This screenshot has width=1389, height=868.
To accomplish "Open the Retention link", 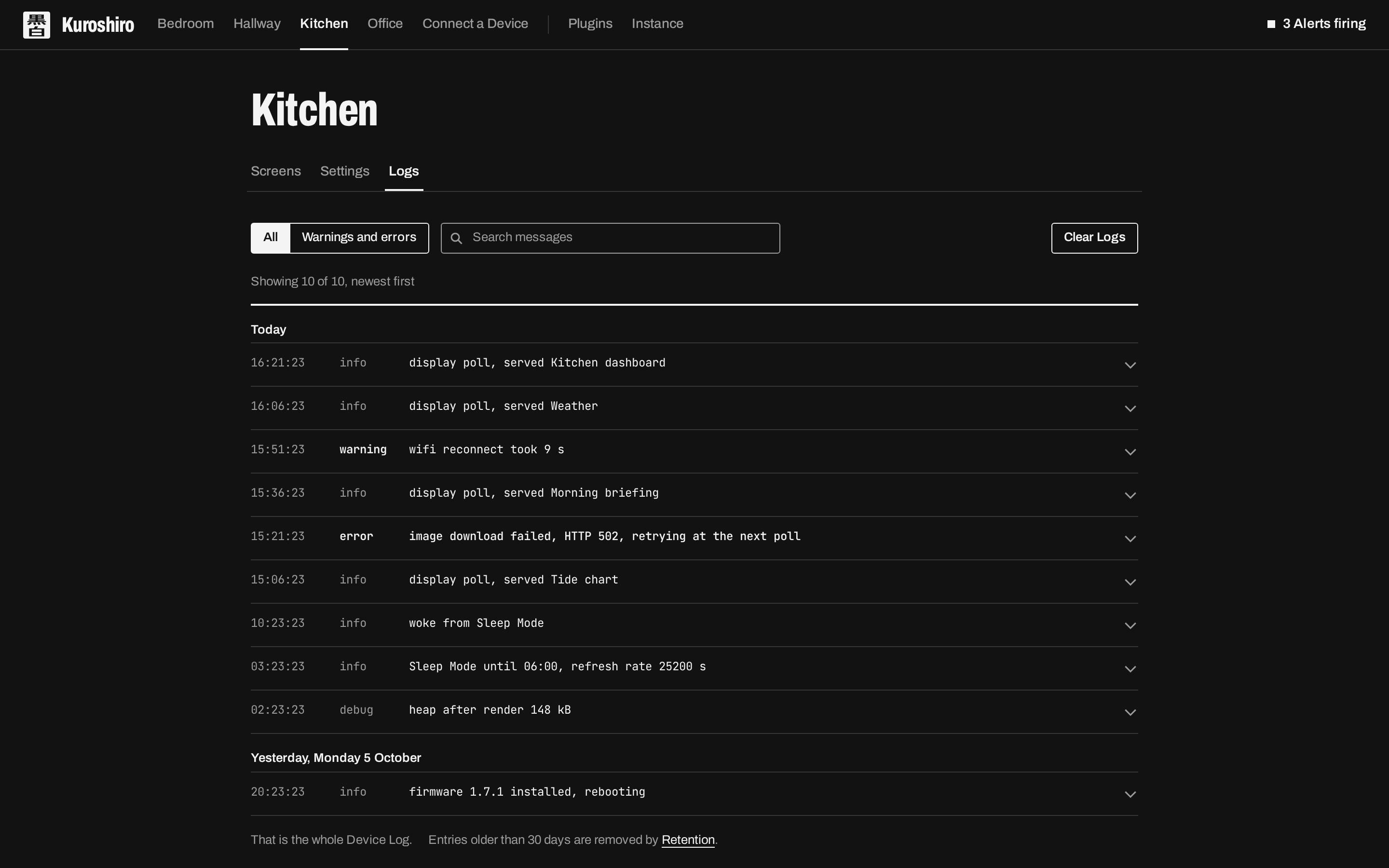I will [688, 840].
